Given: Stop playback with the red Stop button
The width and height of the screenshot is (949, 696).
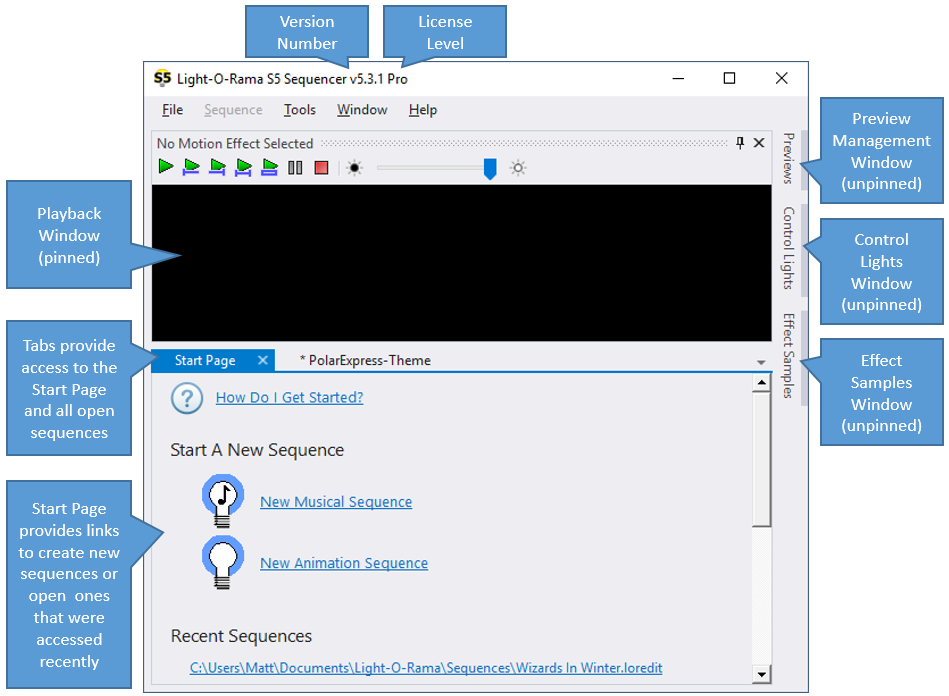Looking at the screenshot, I should (x=321, y=168).
